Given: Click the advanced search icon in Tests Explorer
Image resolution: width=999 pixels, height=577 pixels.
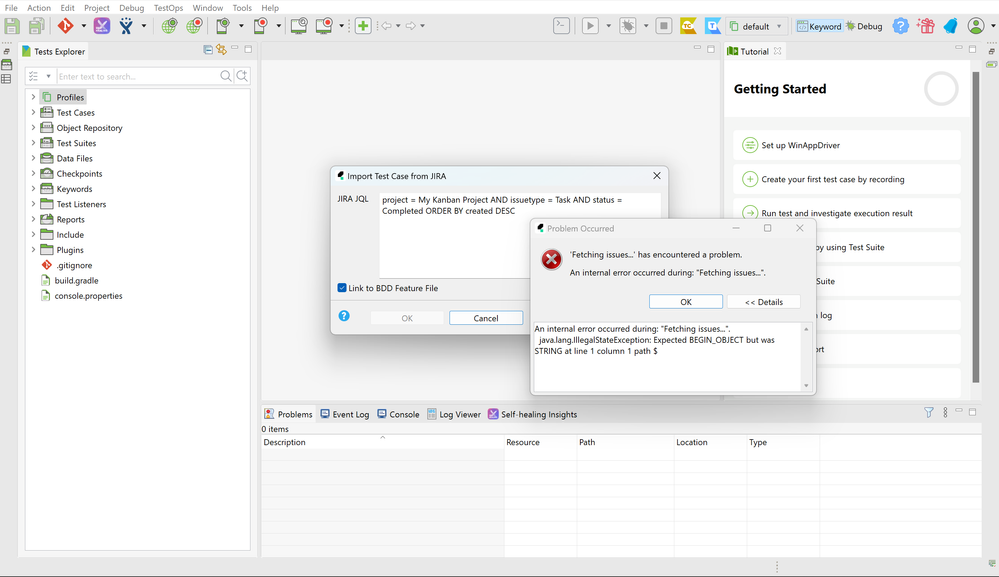Looking at the screenshot, I should tap(242, 76).
